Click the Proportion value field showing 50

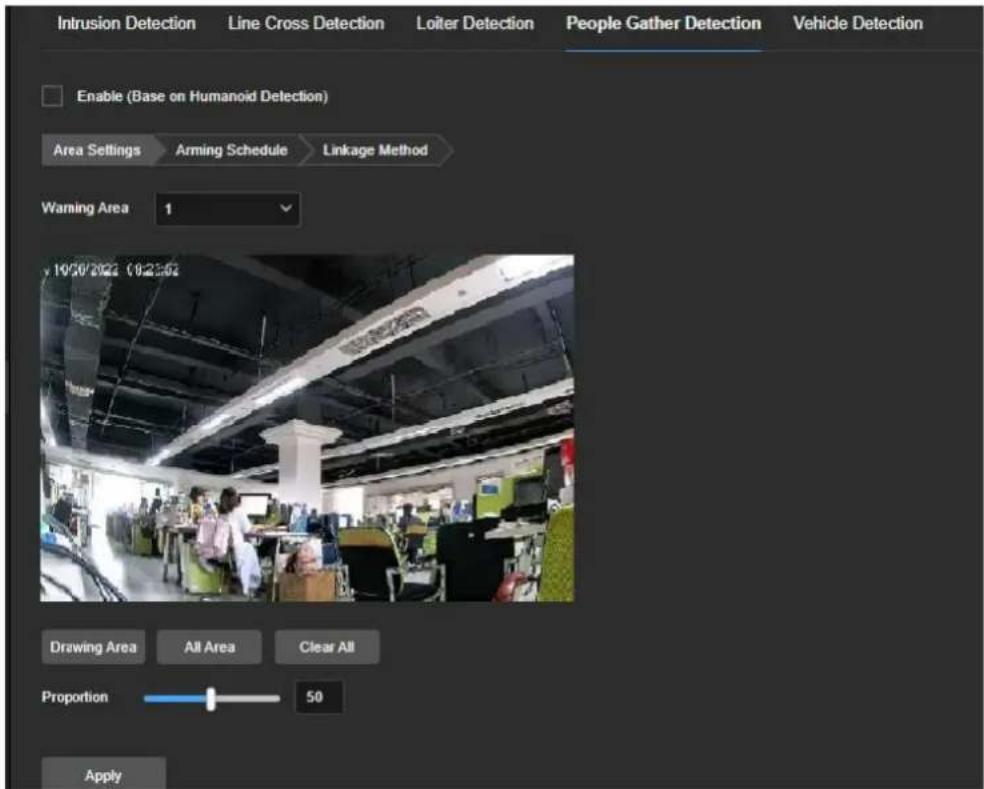click(319, 697)
